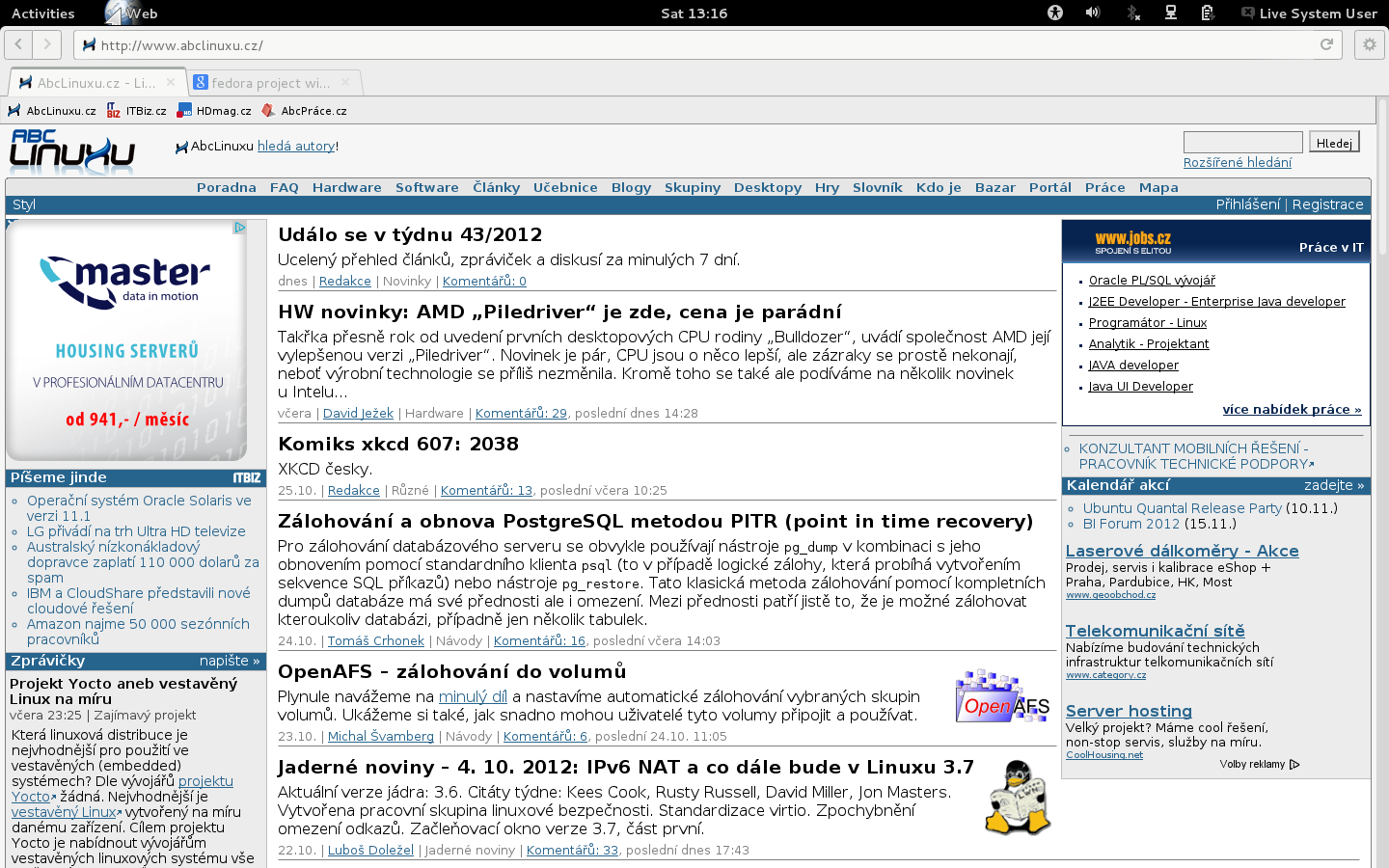Open the Activities overview
This screenshot has height=868, width=1389.
[42, 14]
